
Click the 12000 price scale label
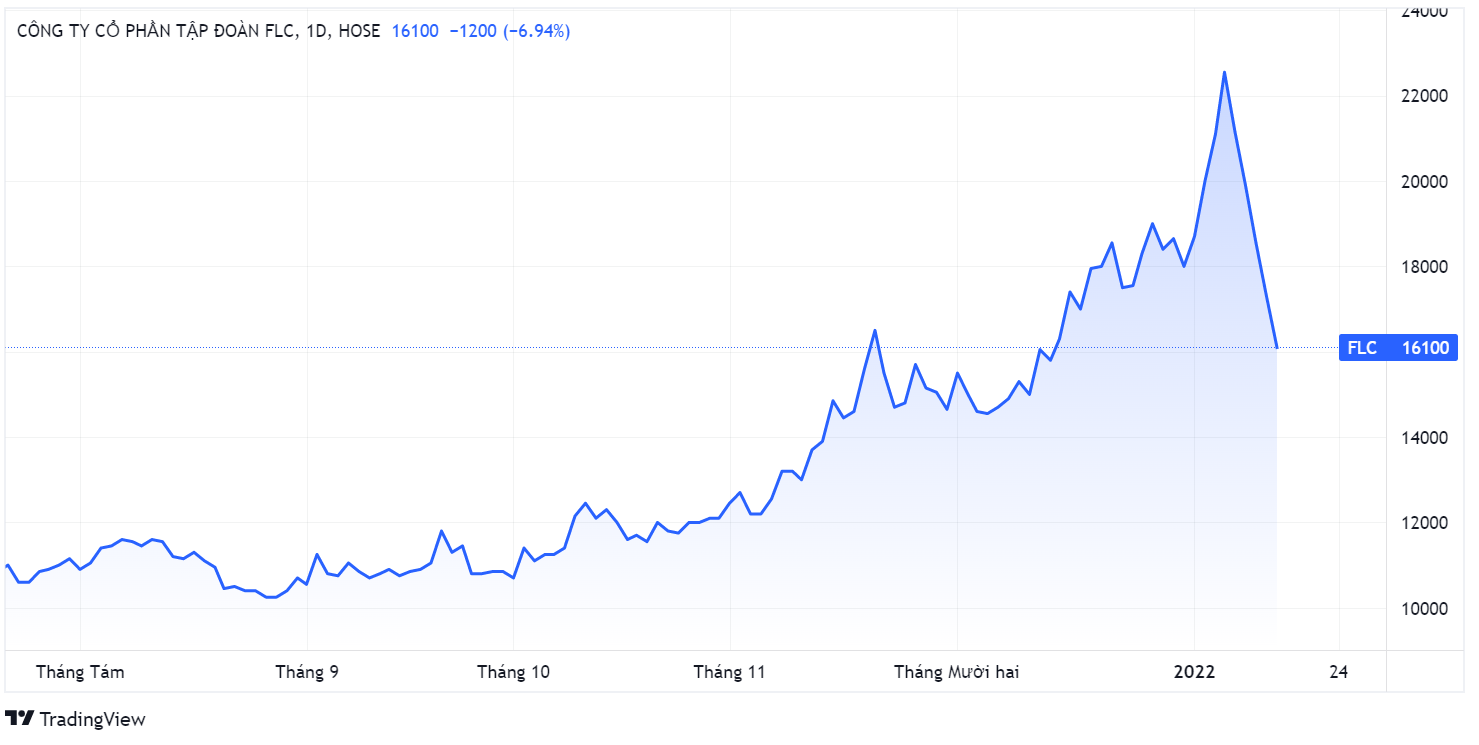(1425, 523)
